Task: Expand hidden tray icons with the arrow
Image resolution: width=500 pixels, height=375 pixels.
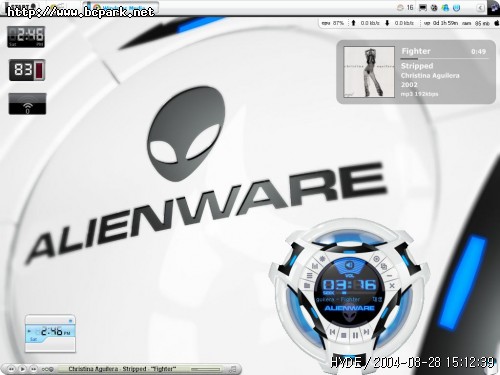Action: (480, 8)
